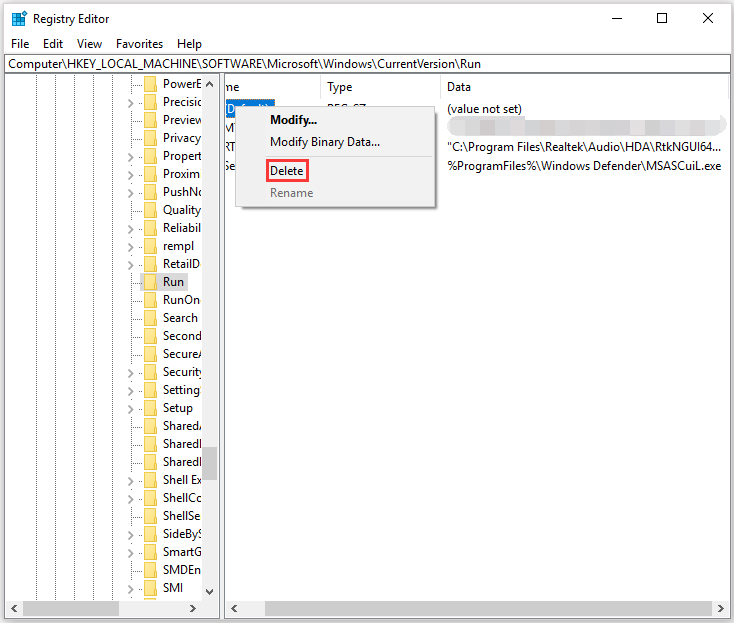The image size is (734, 623).
Task: Click the Data column header
Action: tap(459, 87)
